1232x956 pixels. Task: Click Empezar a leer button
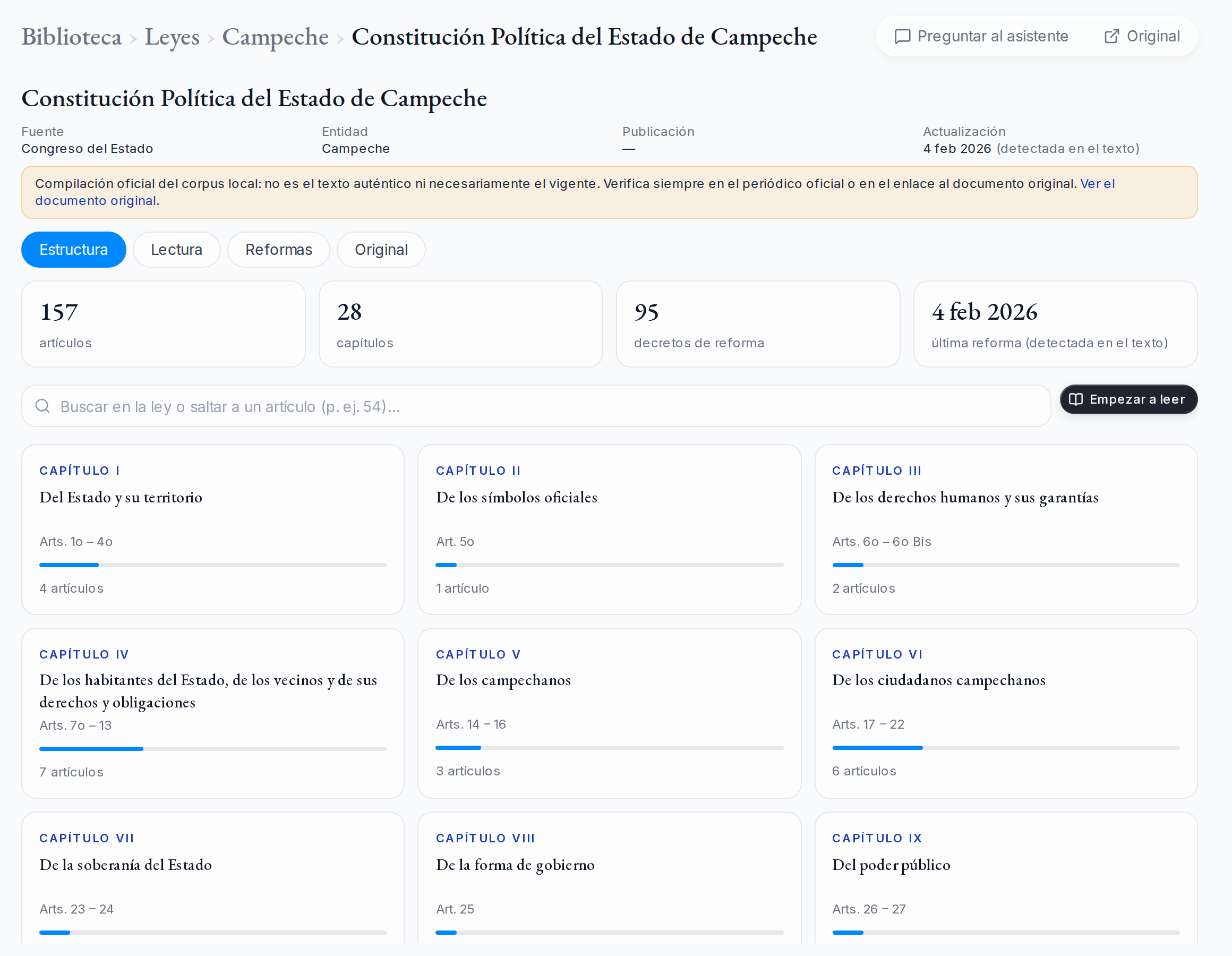tap(1128, 399)
